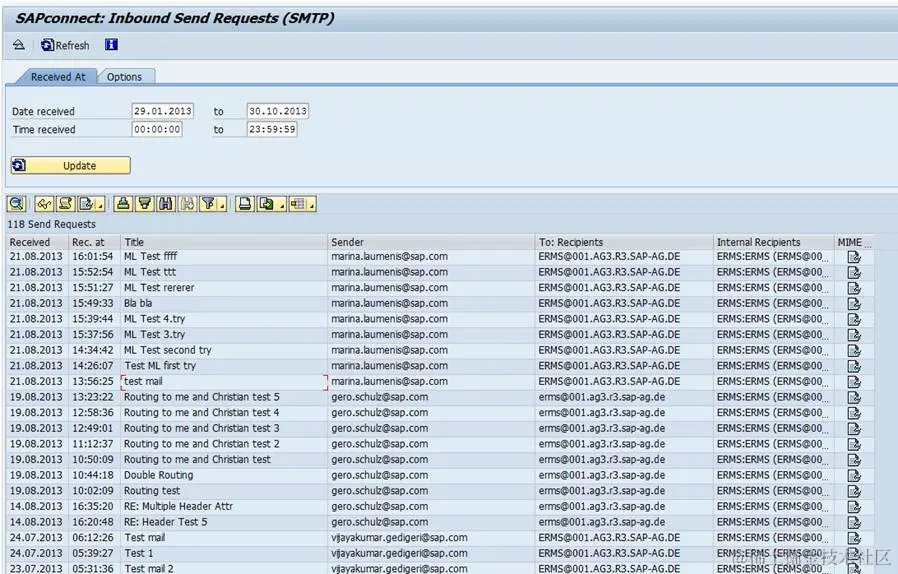Screen dimensions: 898x574
Task: Open MIME icon for Bla bla row
Action: coord(854,304)
